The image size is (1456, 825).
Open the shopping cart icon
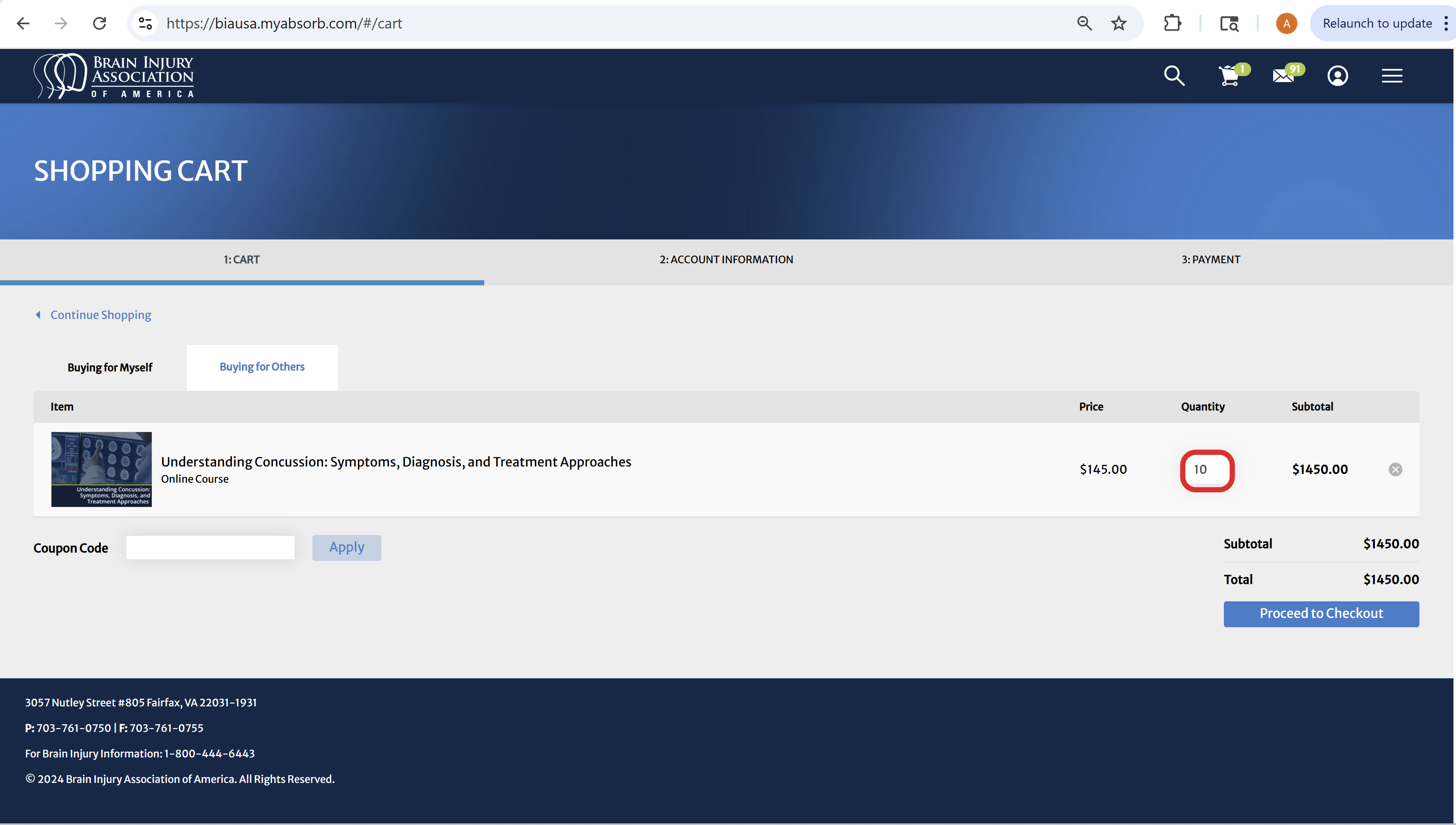point(1229,75)
